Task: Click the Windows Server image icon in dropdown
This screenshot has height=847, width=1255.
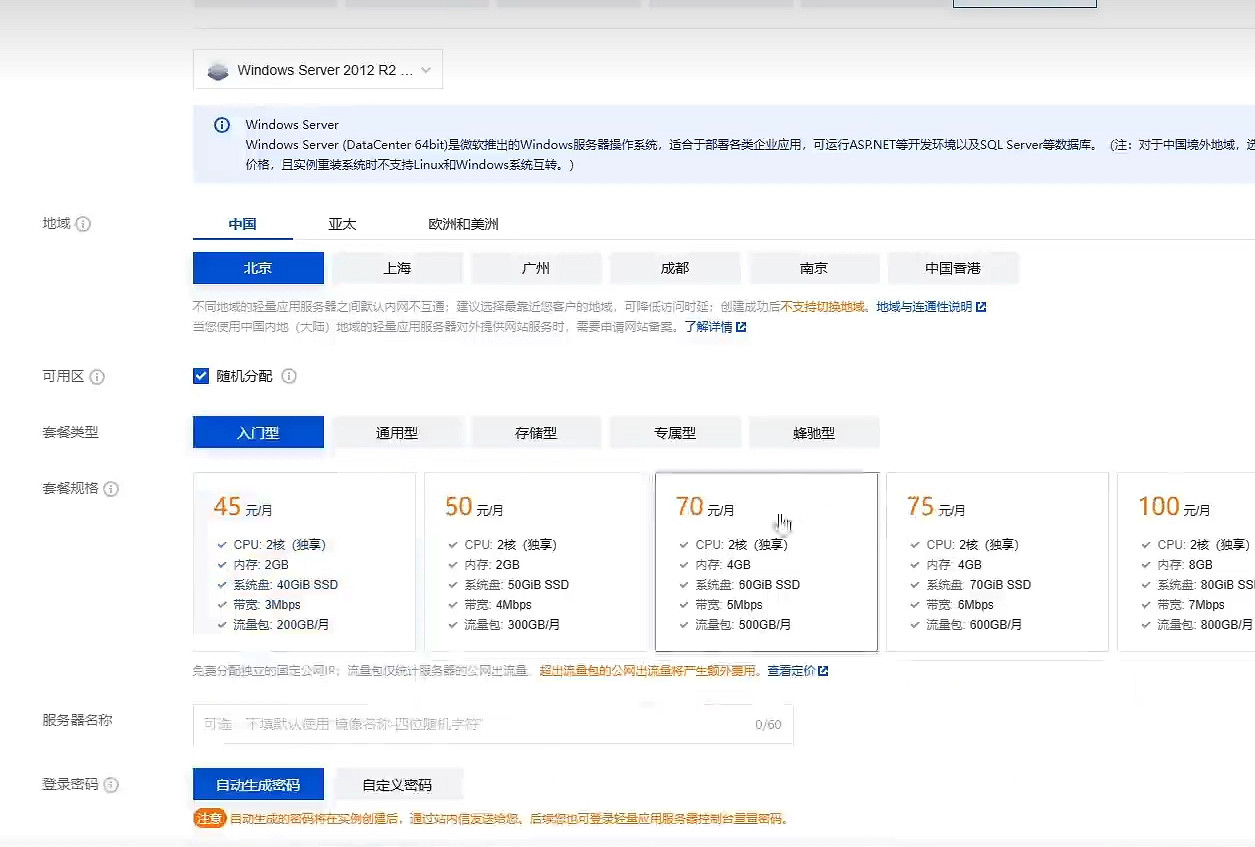Action: [217, 71]
